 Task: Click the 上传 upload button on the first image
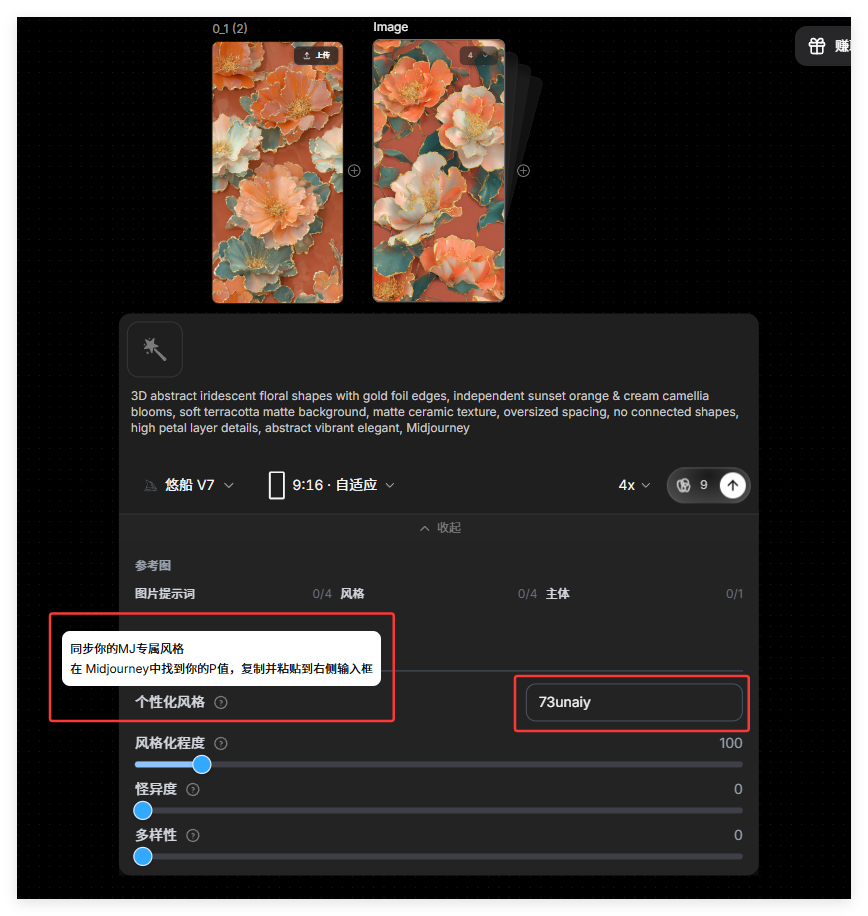[x=315, y=56]
